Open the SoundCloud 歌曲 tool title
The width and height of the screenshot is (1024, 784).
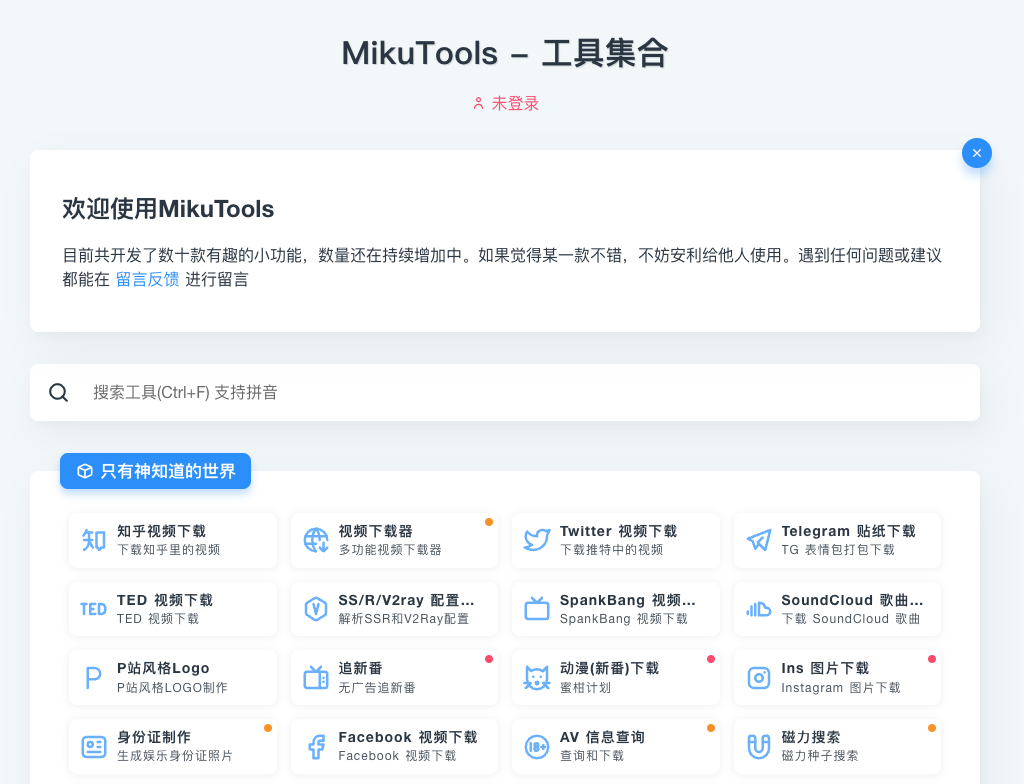coord(852,600)
